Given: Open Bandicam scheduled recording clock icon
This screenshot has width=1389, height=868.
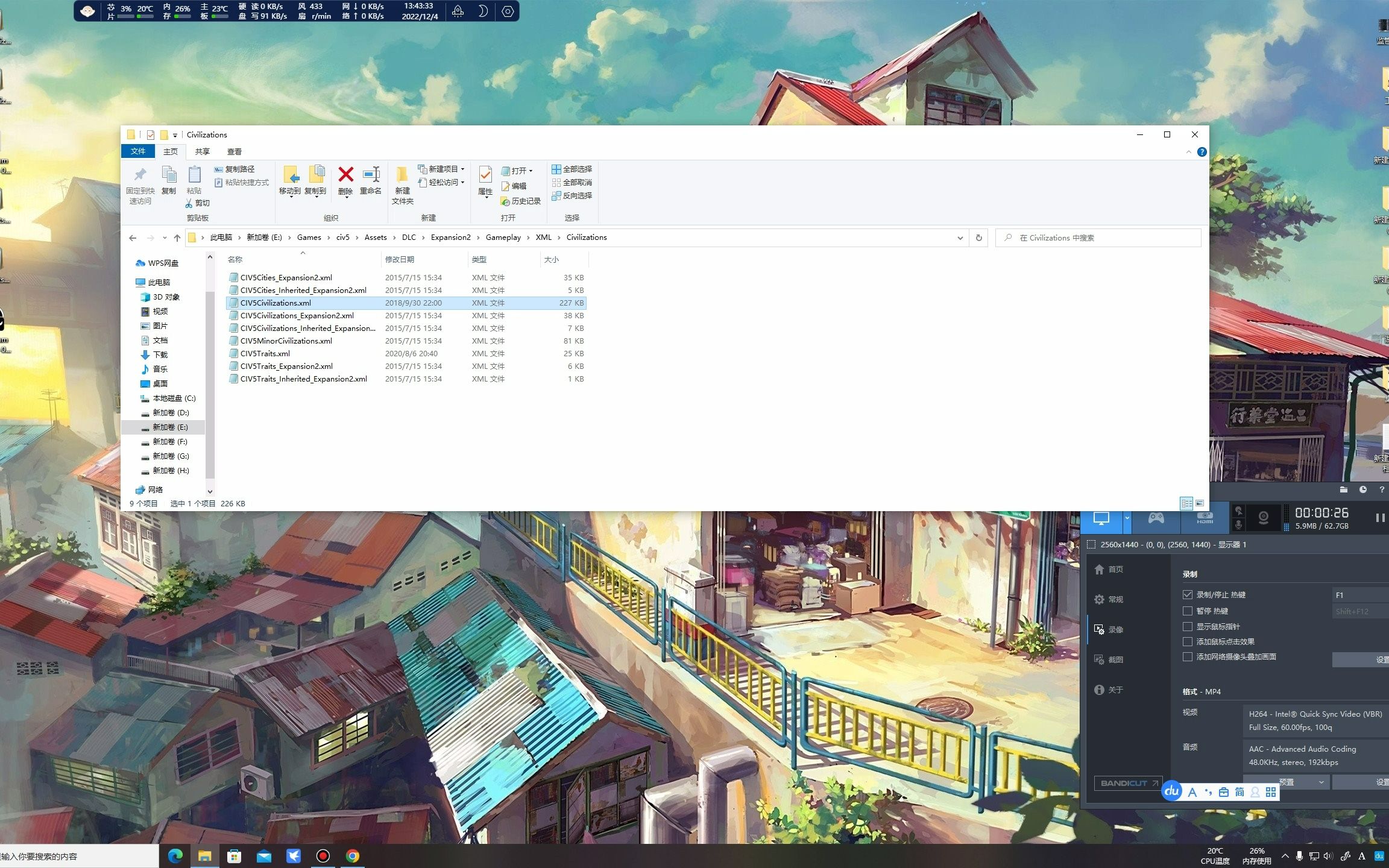Looking at the screenshot, I should (x=1363, y=489).
